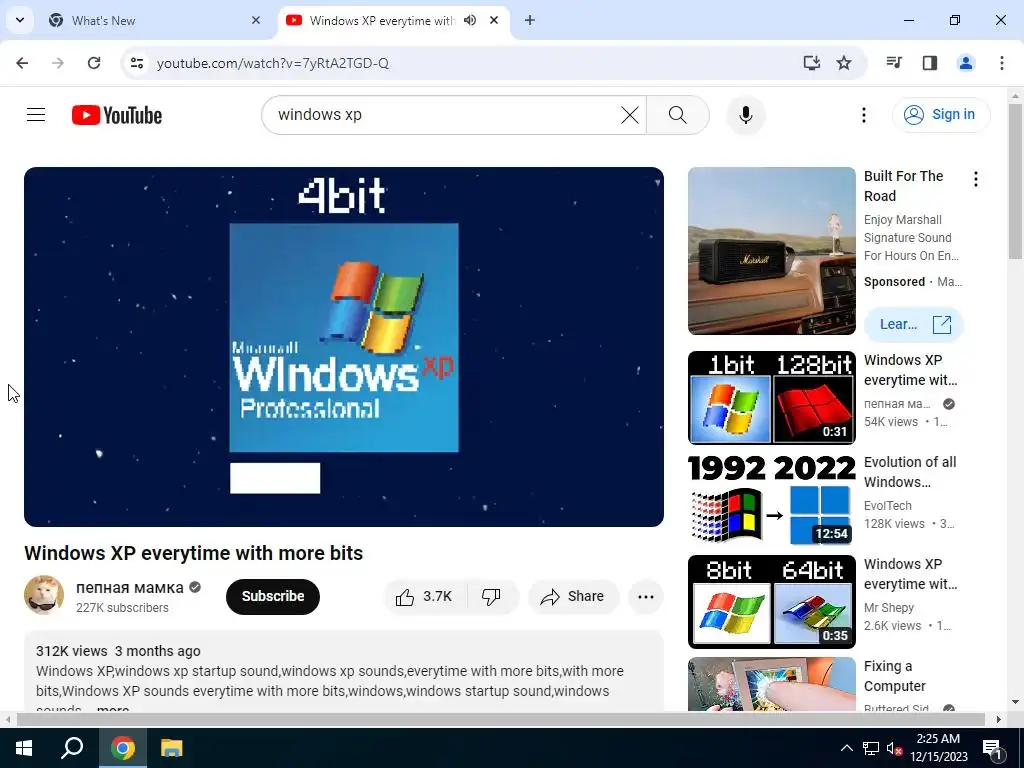Reload the YouTube page
This screenshot has width=1024, height=768.
tap(94, 63)
